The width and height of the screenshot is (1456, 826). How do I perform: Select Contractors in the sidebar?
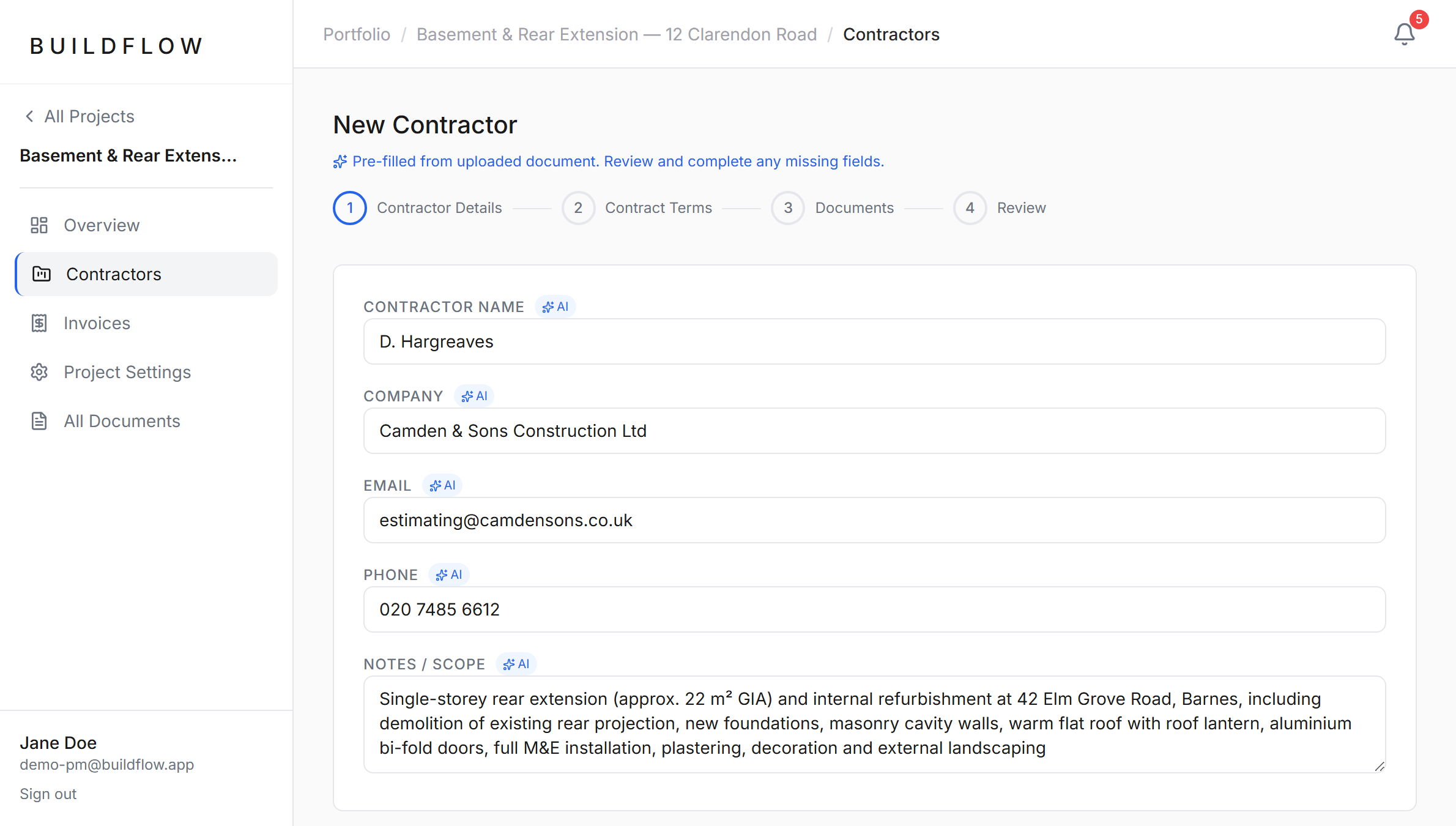coord(146,274)
